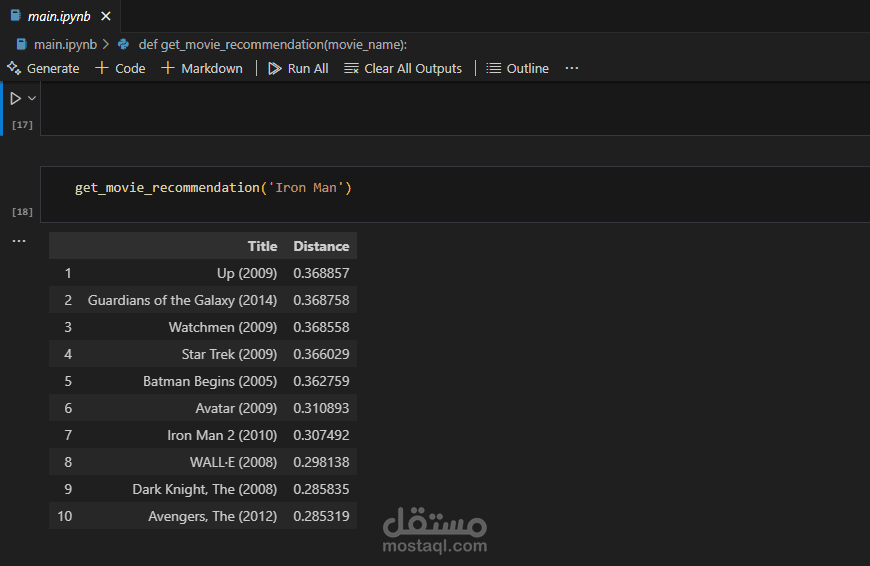Image resolution: width=870 pixels, height=566 pixels.
Task: Click the get_movie_recommendation('Iron Man') code line
Action: click(x=213, y=188)
